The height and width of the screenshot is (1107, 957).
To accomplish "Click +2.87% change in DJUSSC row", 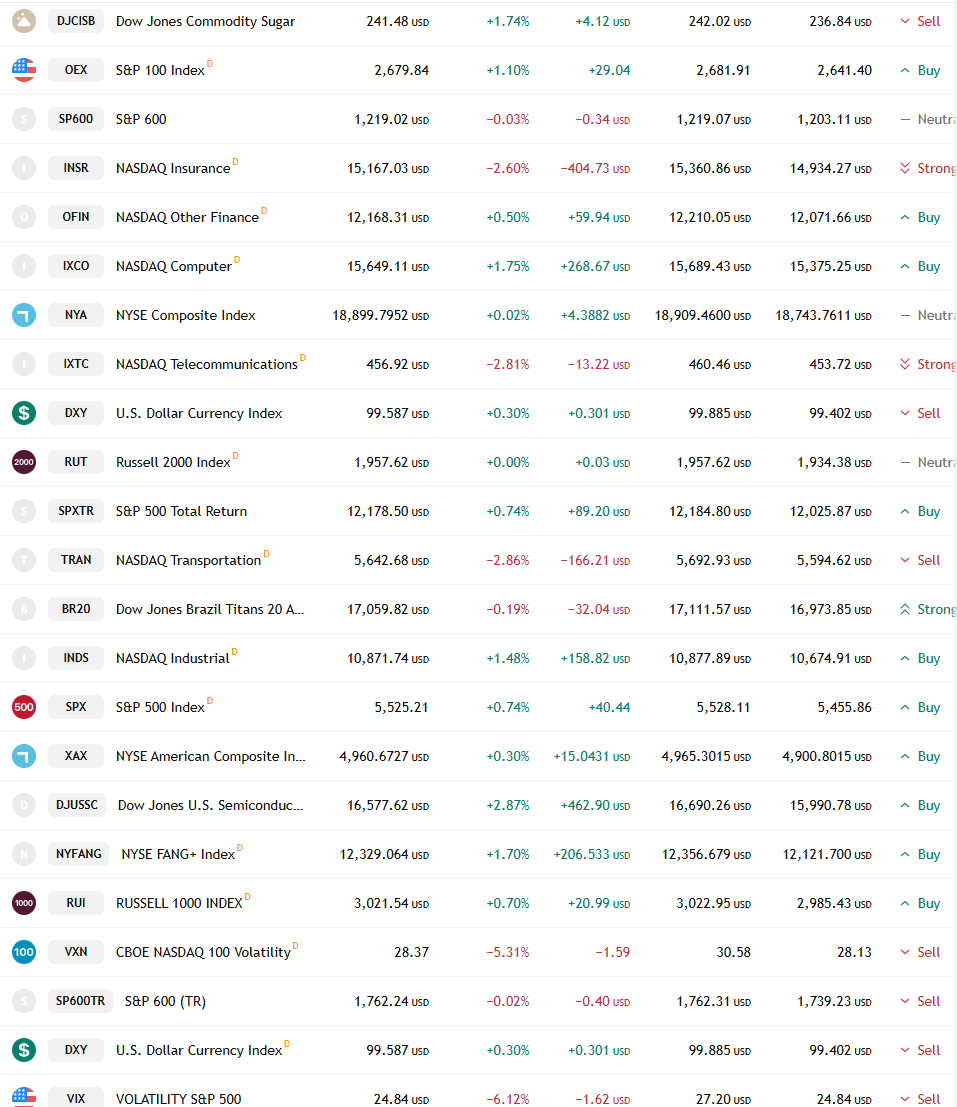I will [x=507, y=806].
